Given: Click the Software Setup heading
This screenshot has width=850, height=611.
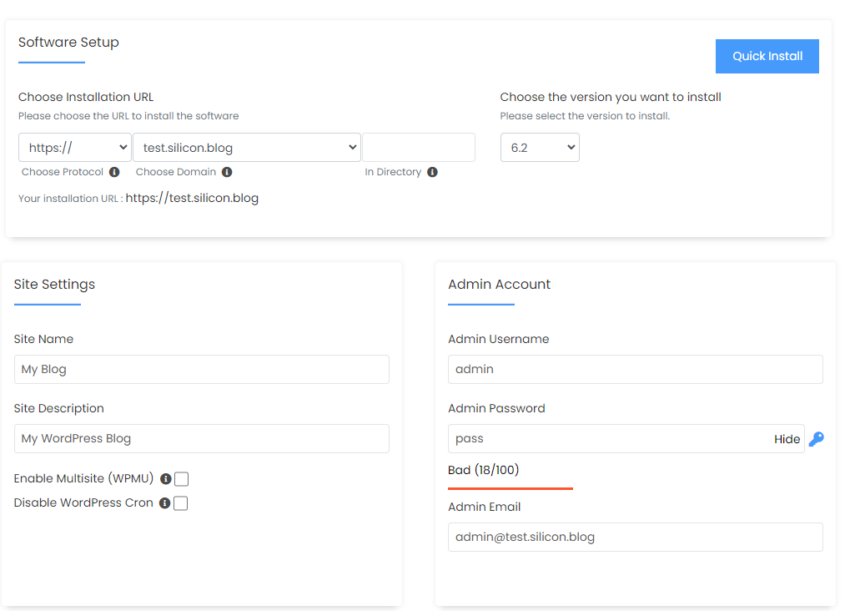Looking at the screenshot, I should pyautogui.click(x=68, y=42).
